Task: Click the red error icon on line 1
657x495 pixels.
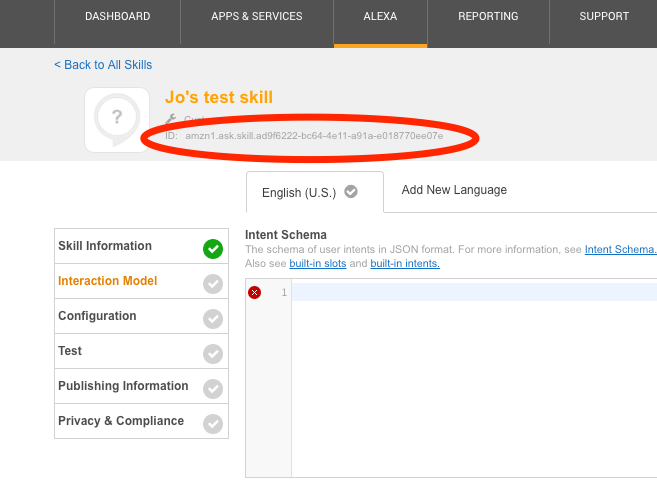Action: click(254, 292)
